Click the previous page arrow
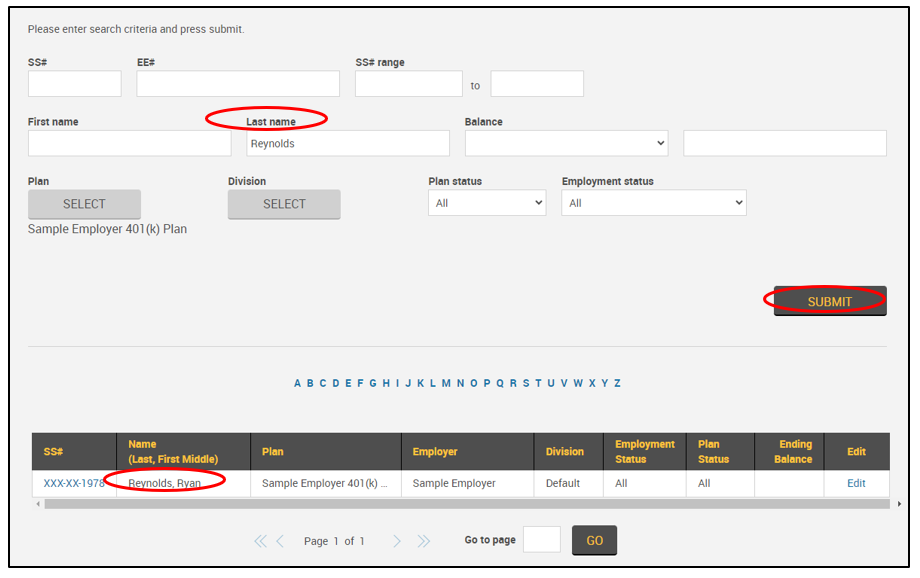The width and height of the screenshot is (920, 578). tap(280, 541)
